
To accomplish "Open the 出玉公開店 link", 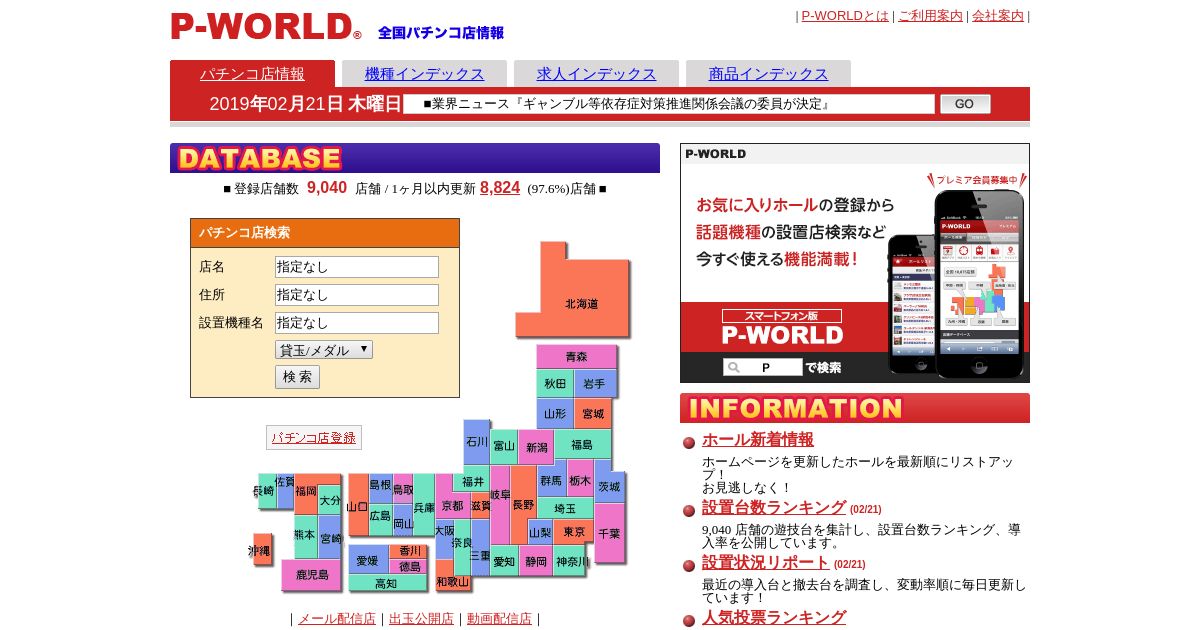I will pyautogui.click(x=421, y=618).
